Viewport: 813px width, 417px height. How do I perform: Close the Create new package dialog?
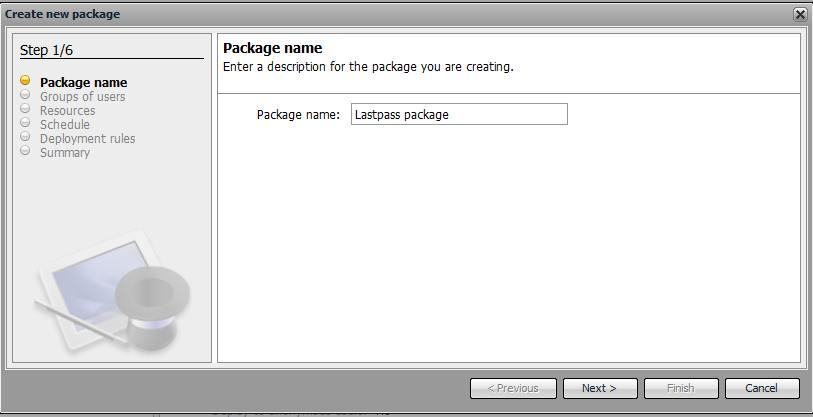point(800,14)
